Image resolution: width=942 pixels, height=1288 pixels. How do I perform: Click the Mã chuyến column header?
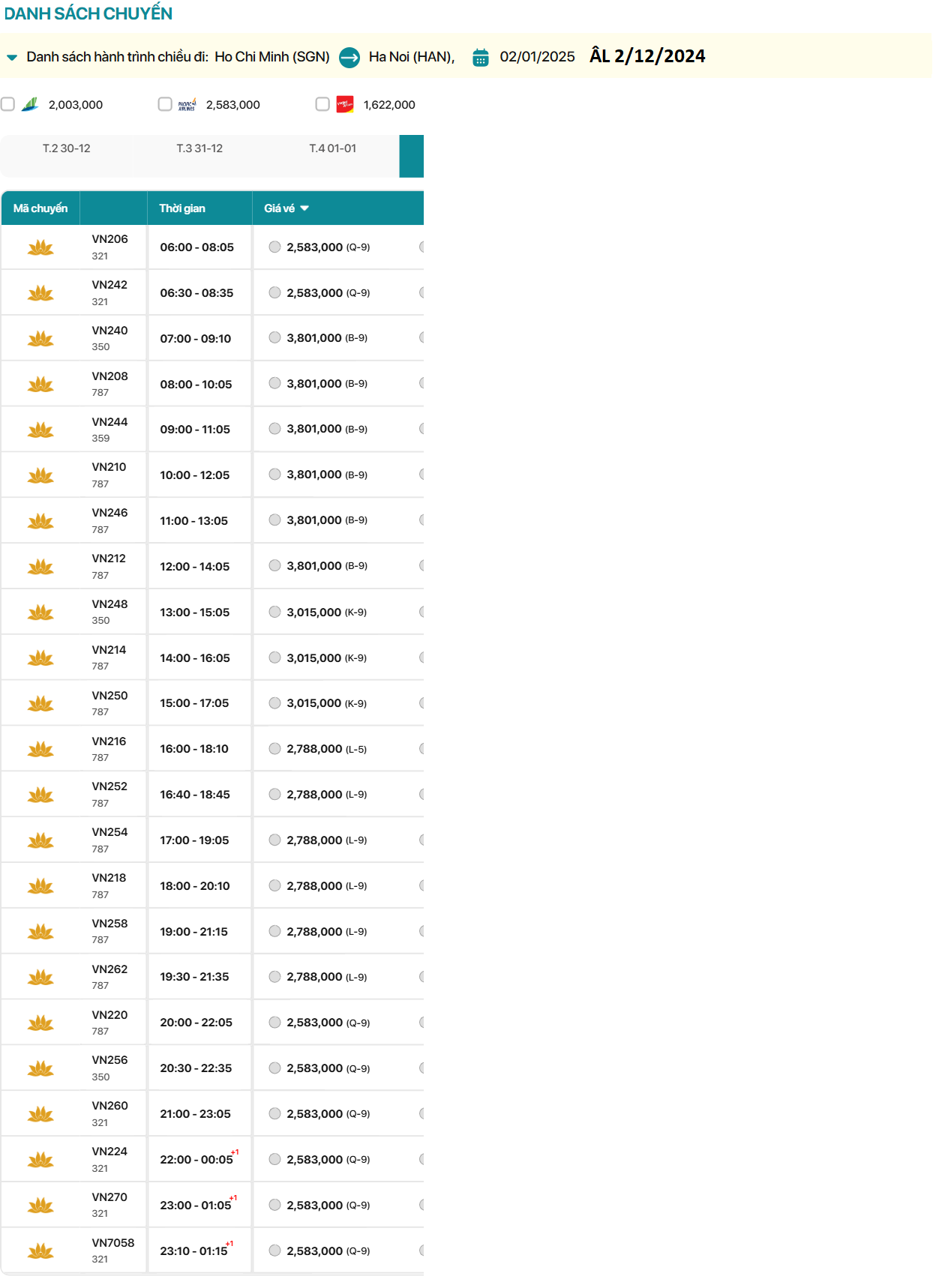click(x=40, y=208)
